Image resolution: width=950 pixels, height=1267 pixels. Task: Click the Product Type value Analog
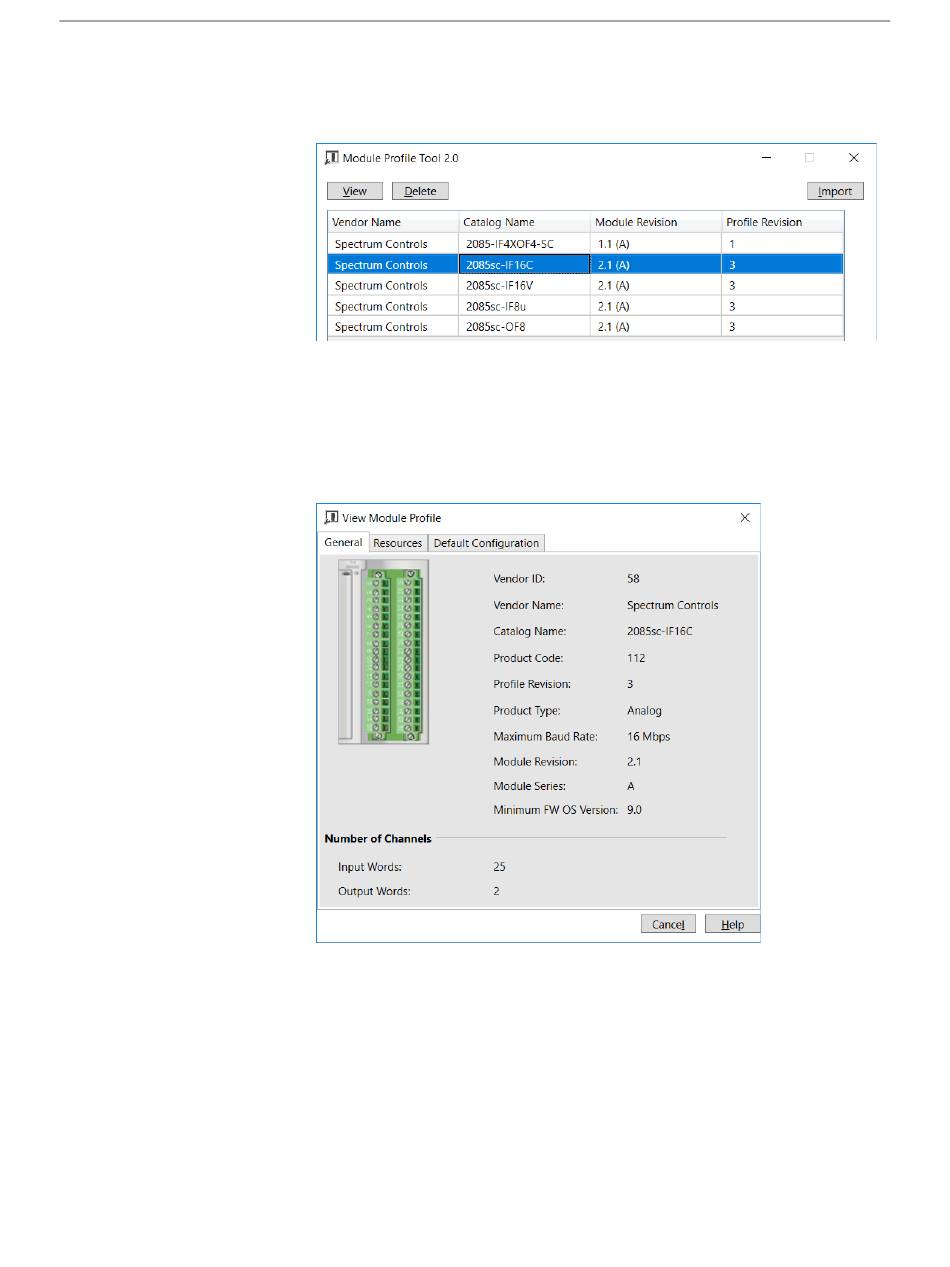click(x=644, y=711)
